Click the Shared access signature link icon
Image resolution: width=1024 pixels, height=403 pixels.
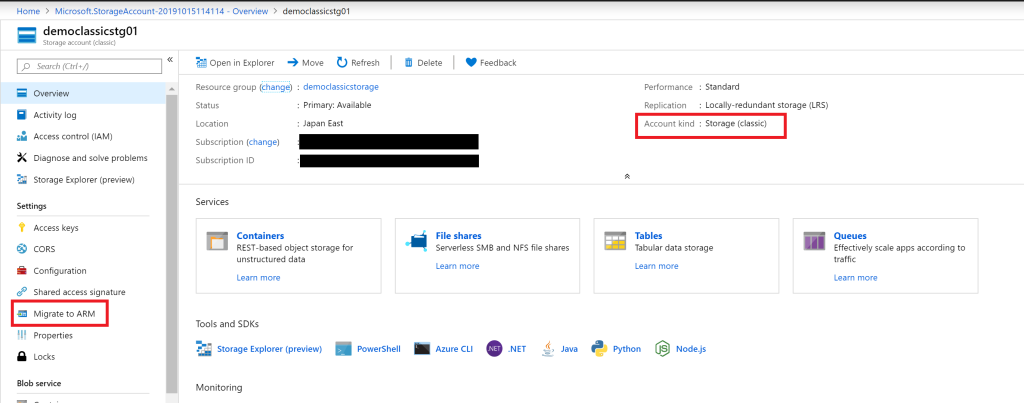click(22, 292)
